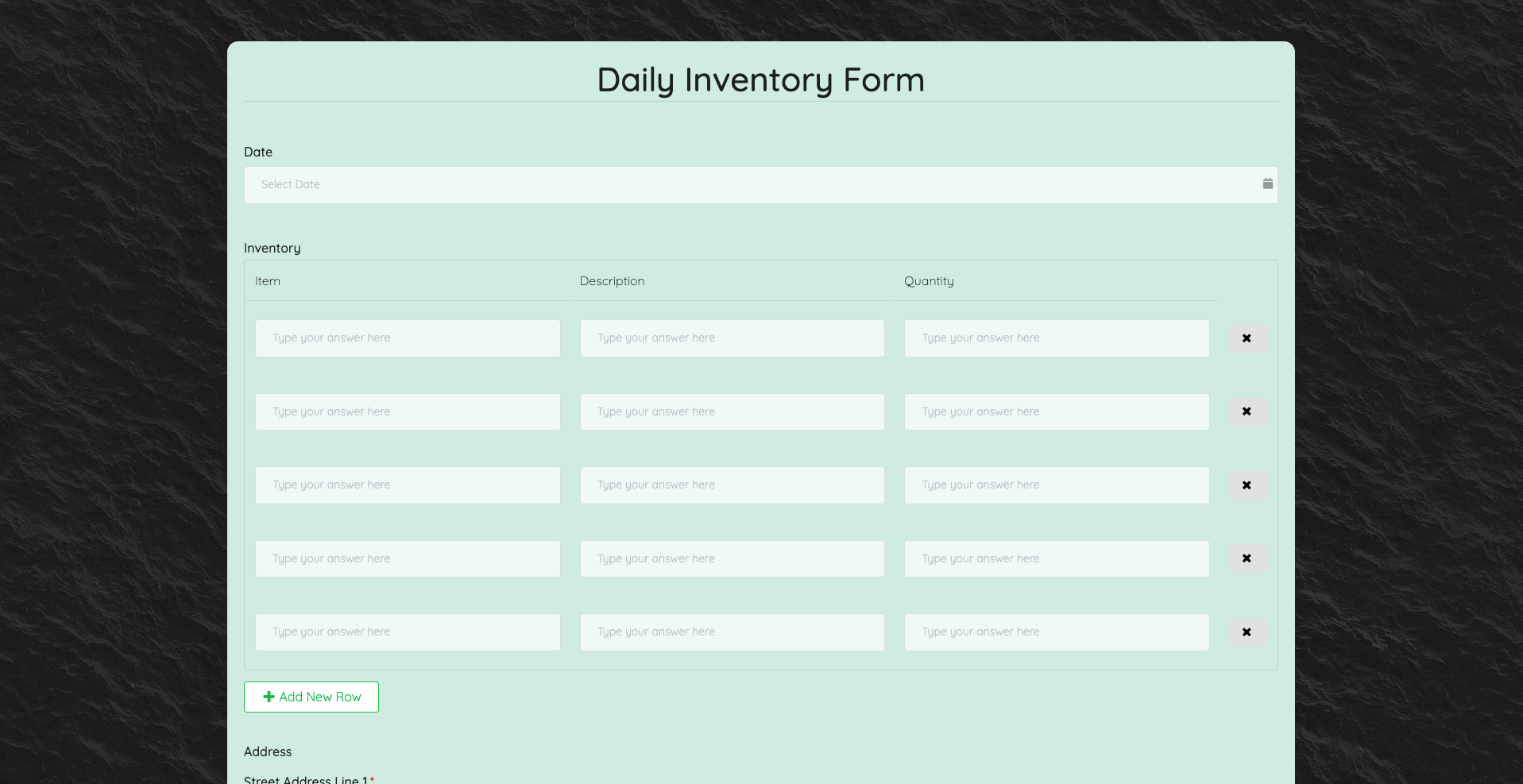
Task: Remove the second inventory row with the X icon
Action: point(1247,411)
